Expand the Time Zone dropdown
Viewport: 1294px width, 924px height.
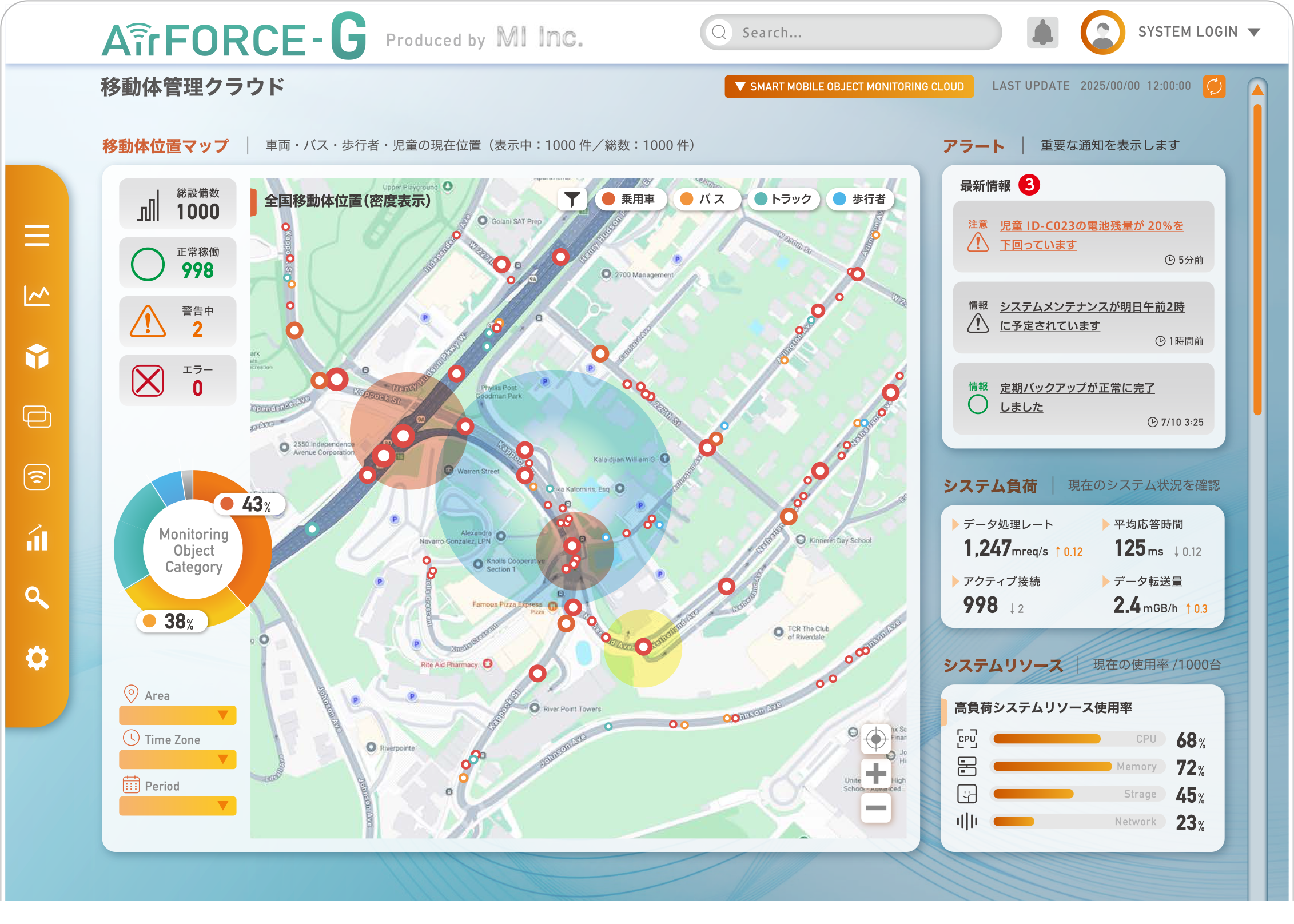(x=178, y=759)
